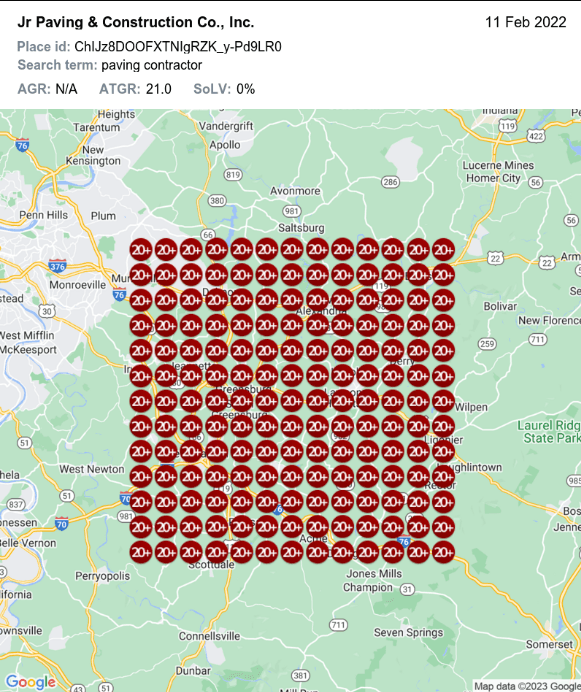Click the Plum label

point(103,216)
